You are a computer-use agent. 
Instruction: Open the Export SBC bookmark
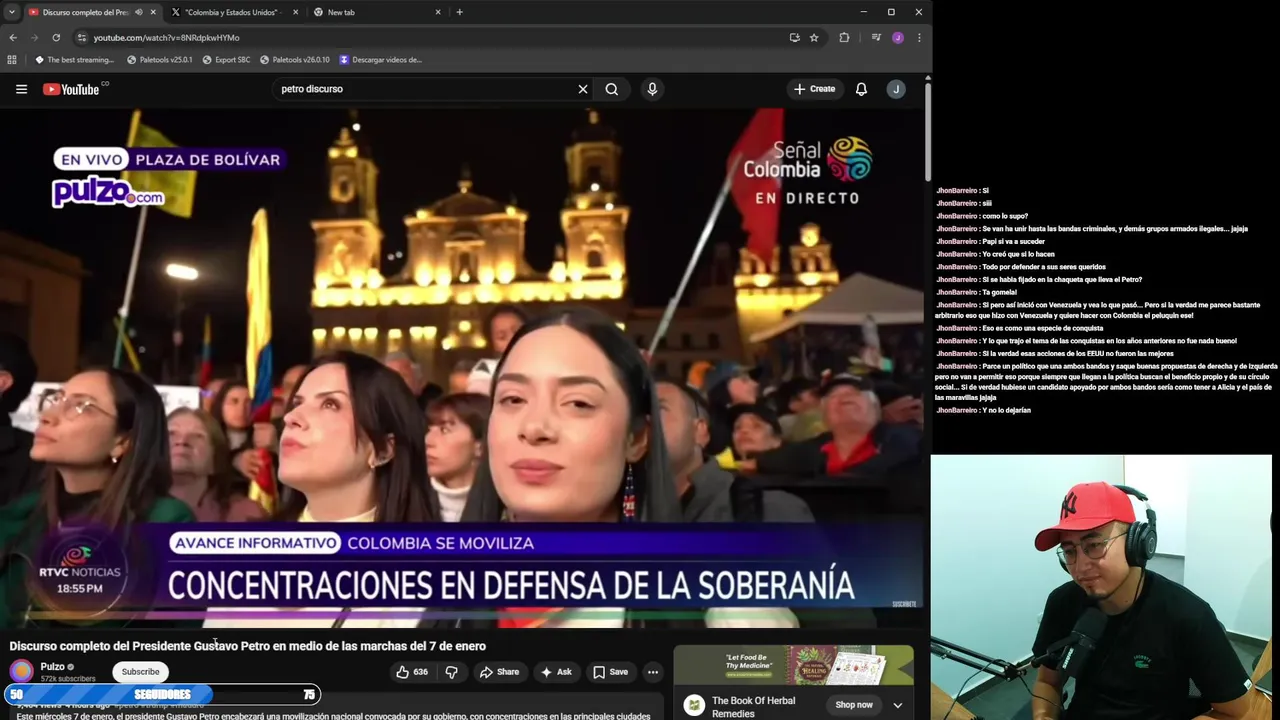coord(226,60)
